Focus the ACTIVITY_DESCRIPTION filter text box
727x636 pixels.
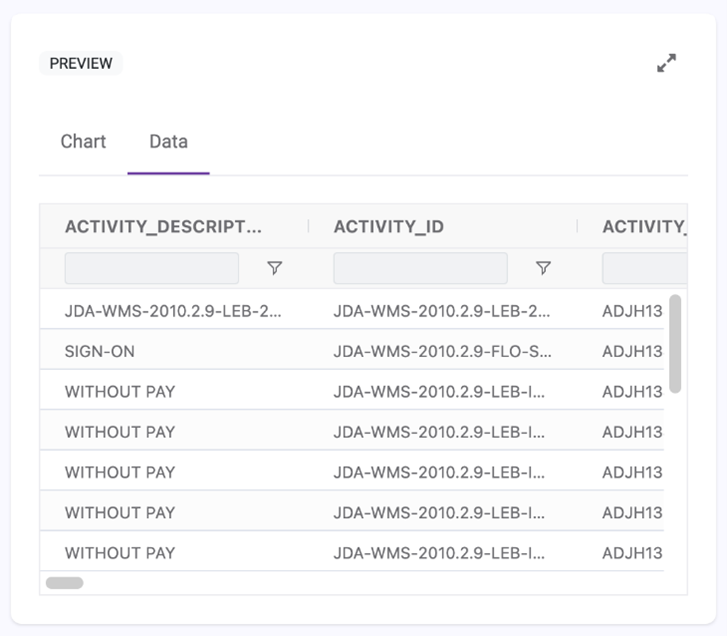pos(152,268)
